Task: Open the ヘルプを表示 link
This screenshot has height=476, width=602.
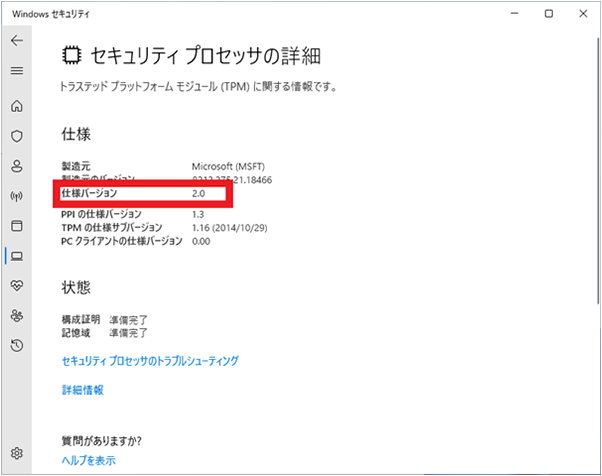Action: (88, 460)
